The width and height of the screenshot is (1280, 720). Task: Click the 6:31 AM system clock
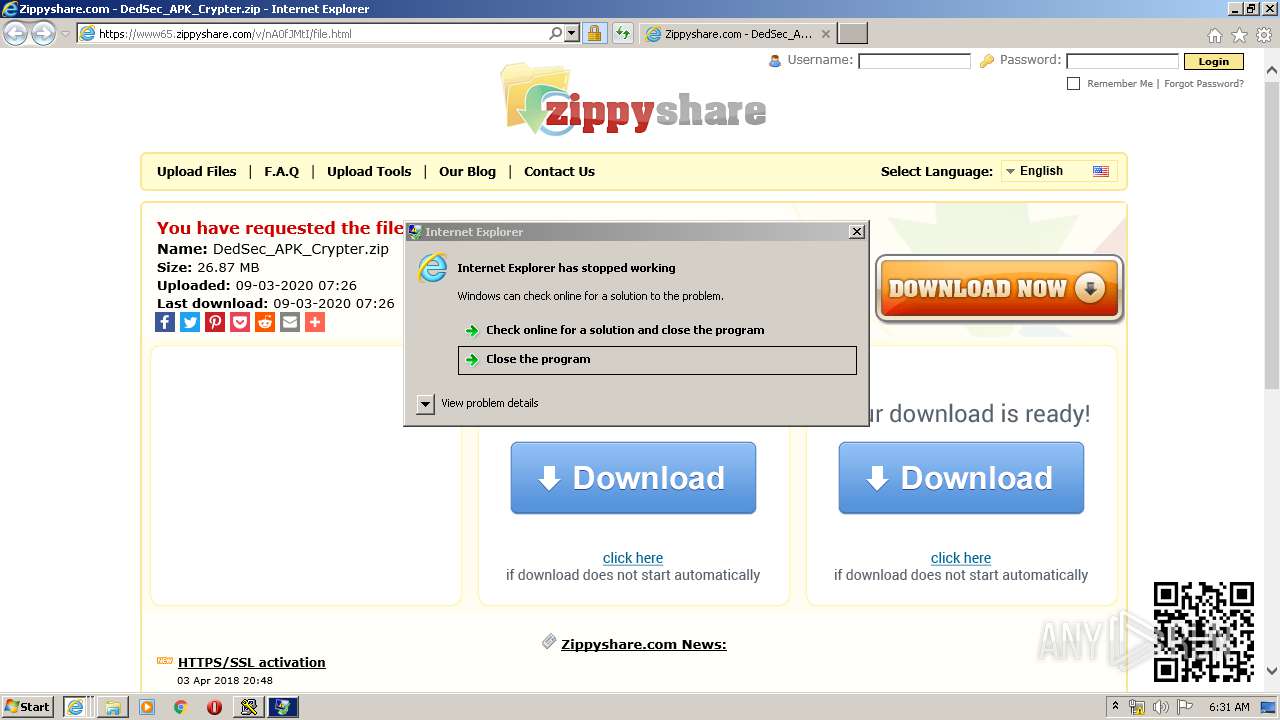(1229, 707)
